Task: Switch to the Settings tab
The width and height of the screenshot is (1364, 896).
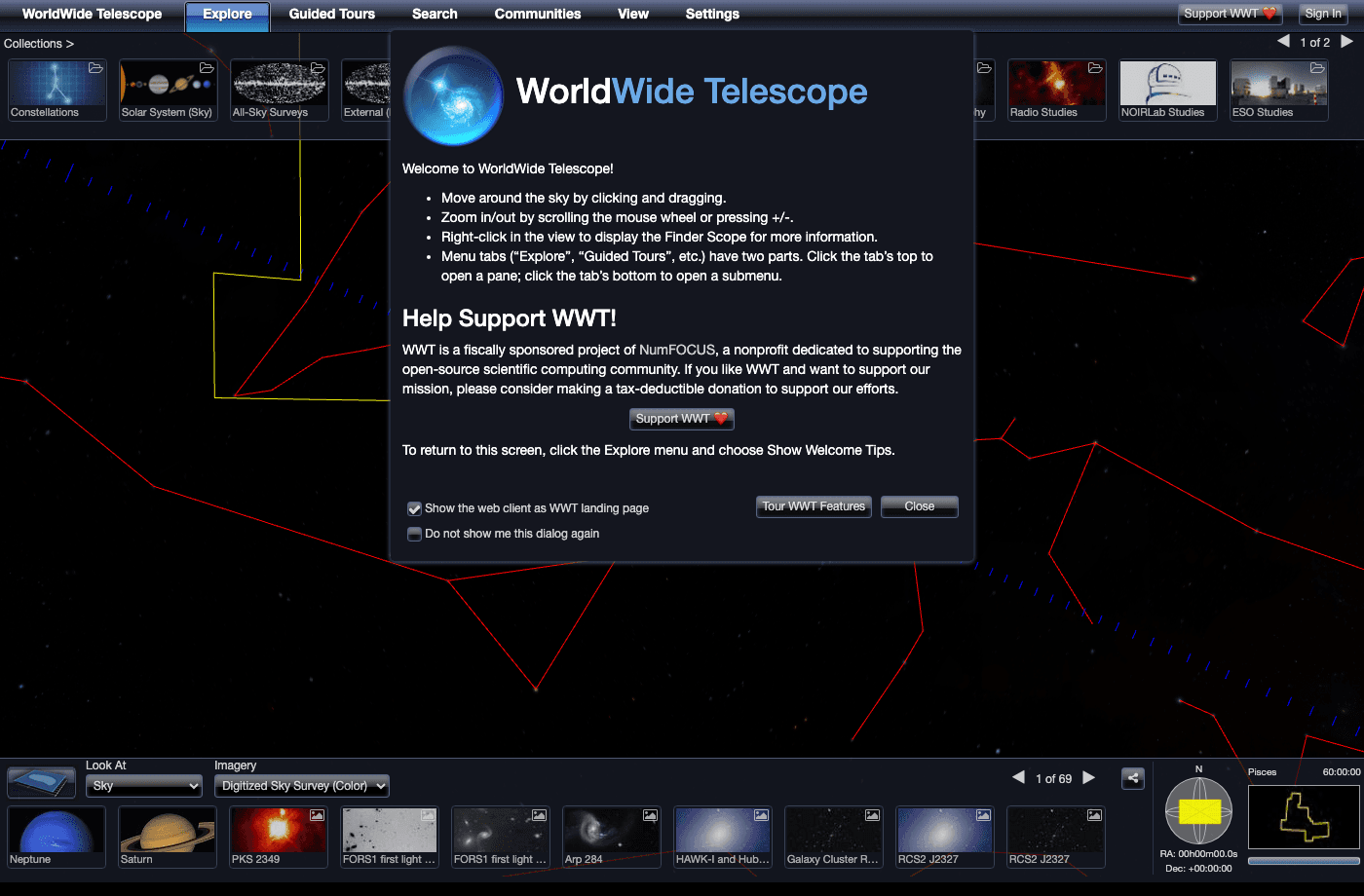Action: [x=711, y=14]
